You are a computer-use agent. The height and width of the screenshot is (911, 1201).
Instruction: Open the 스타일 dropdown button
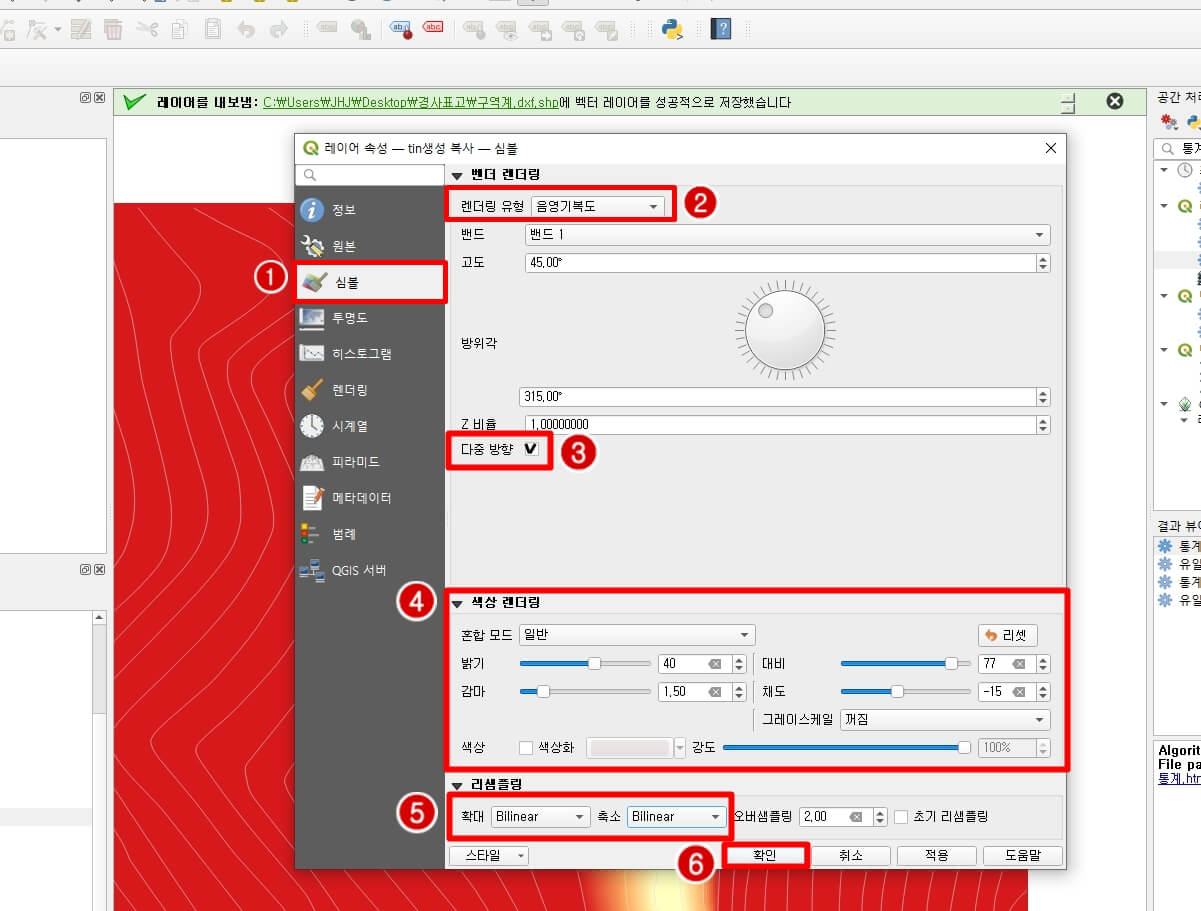point(488,856)
